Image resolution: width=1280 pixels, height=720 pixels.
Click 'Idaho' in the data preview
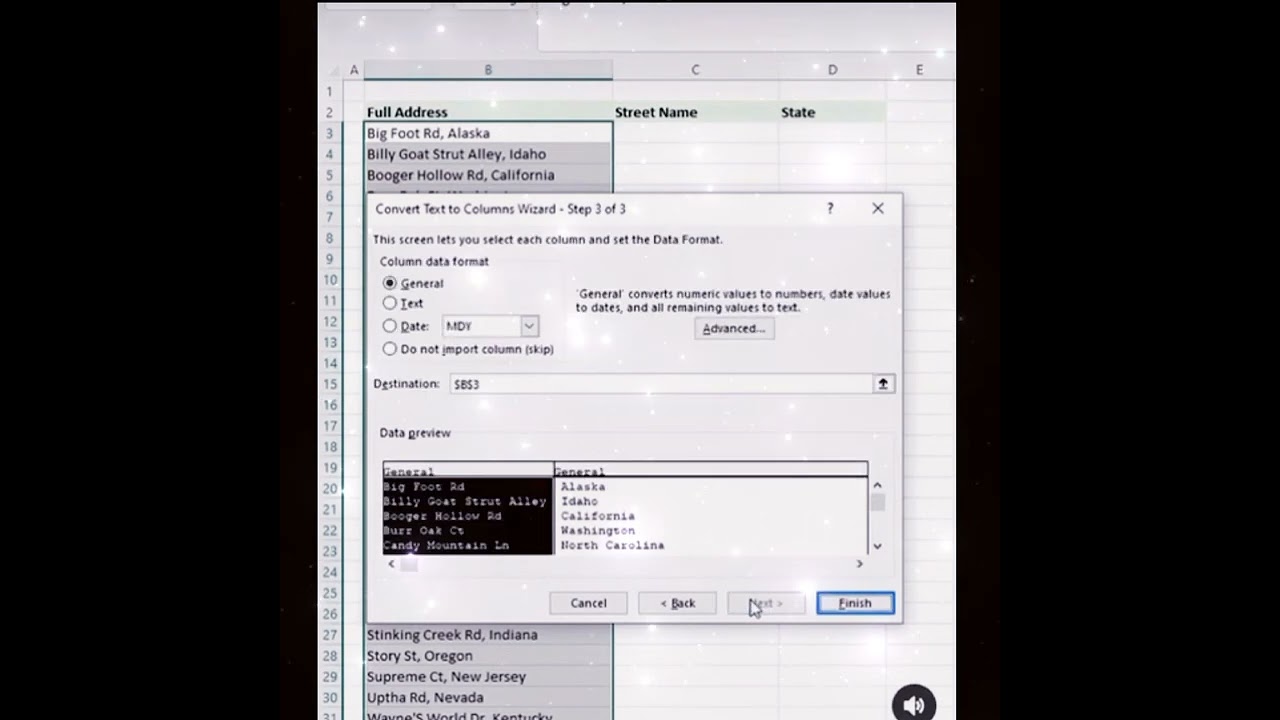[x=579, y=501]
